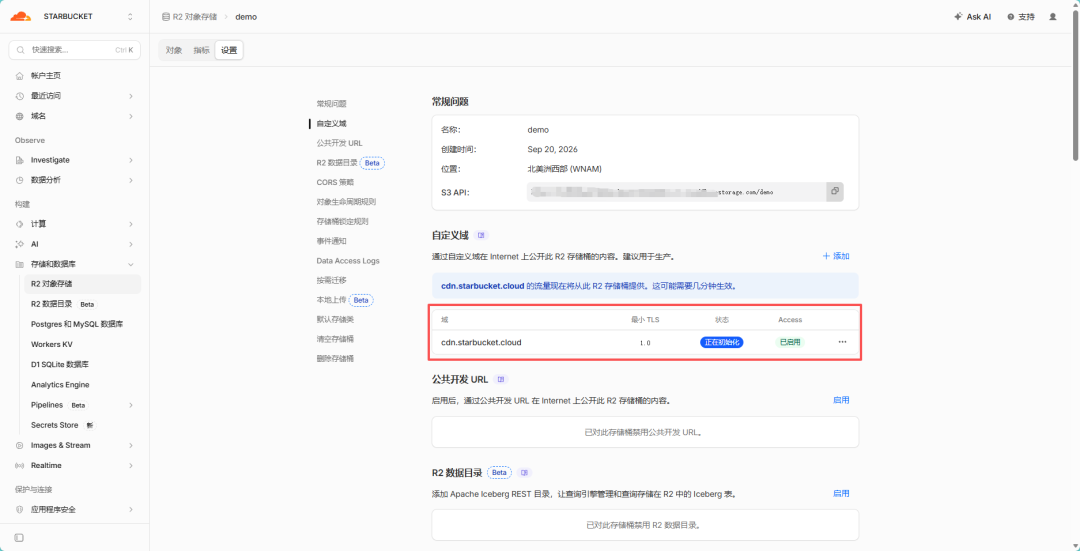Enable the R2 data catalog
The image size is (1080, 551).
point(841,493)
